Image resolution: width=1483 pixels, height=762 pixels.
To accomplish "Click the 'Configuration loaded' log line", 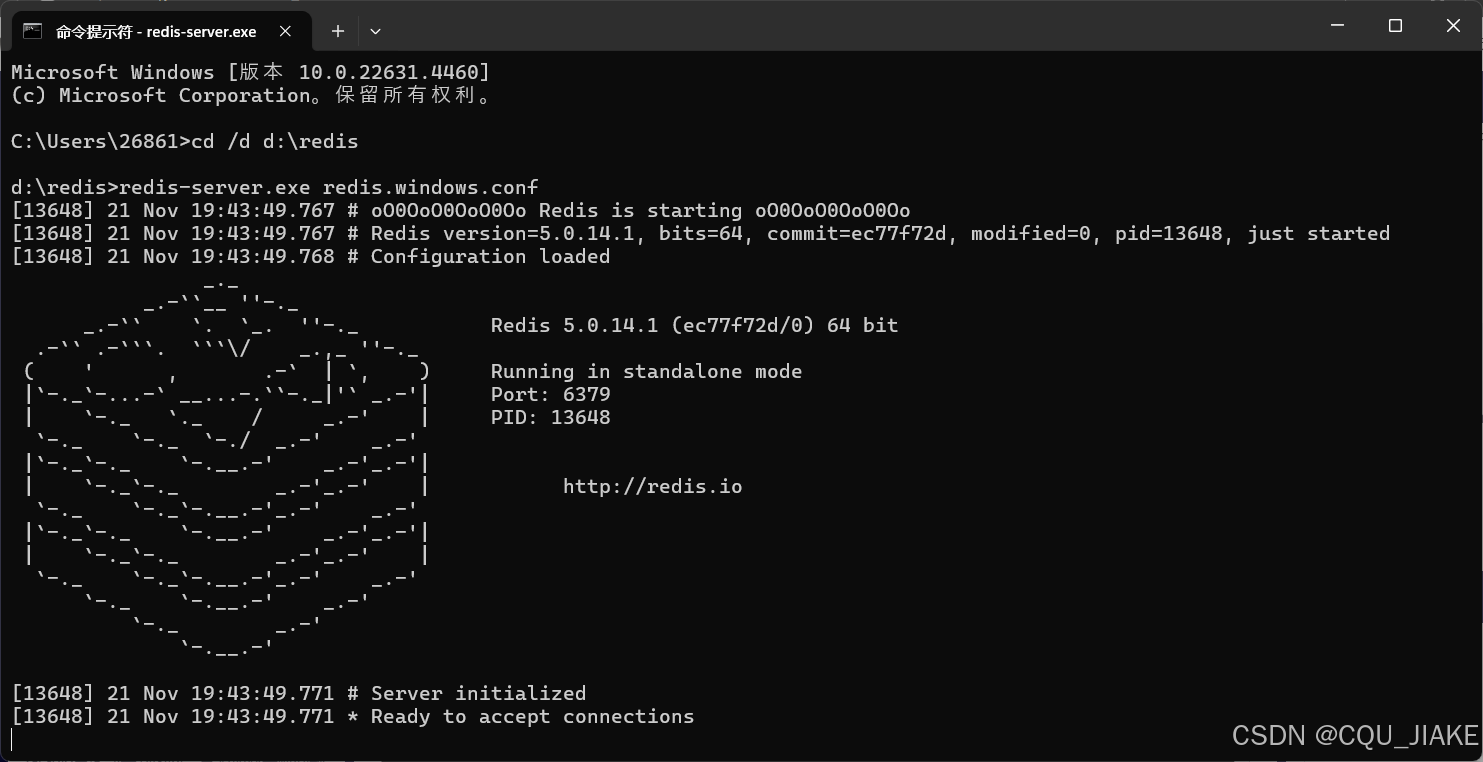I will point(489,256).
